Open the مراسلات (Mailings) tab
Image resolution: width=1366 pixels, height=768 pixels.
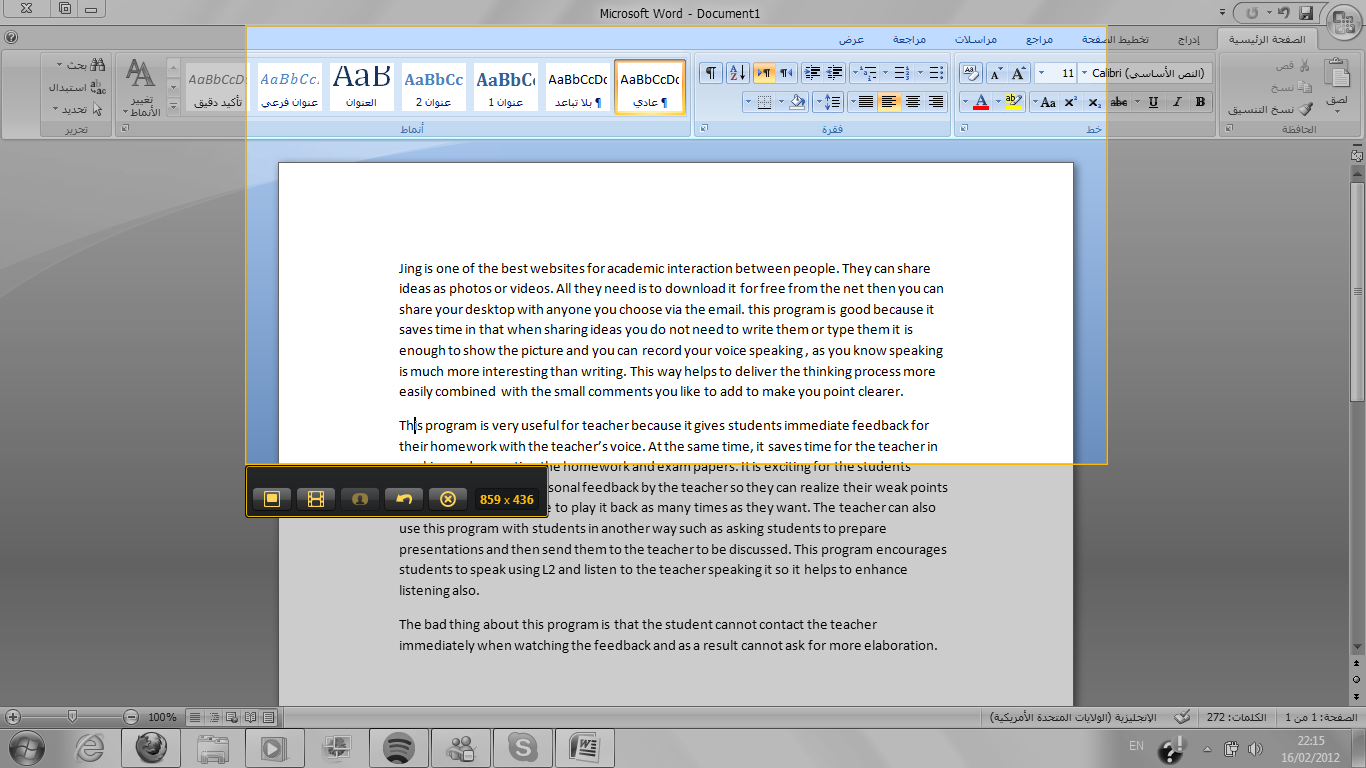point(975,40)
